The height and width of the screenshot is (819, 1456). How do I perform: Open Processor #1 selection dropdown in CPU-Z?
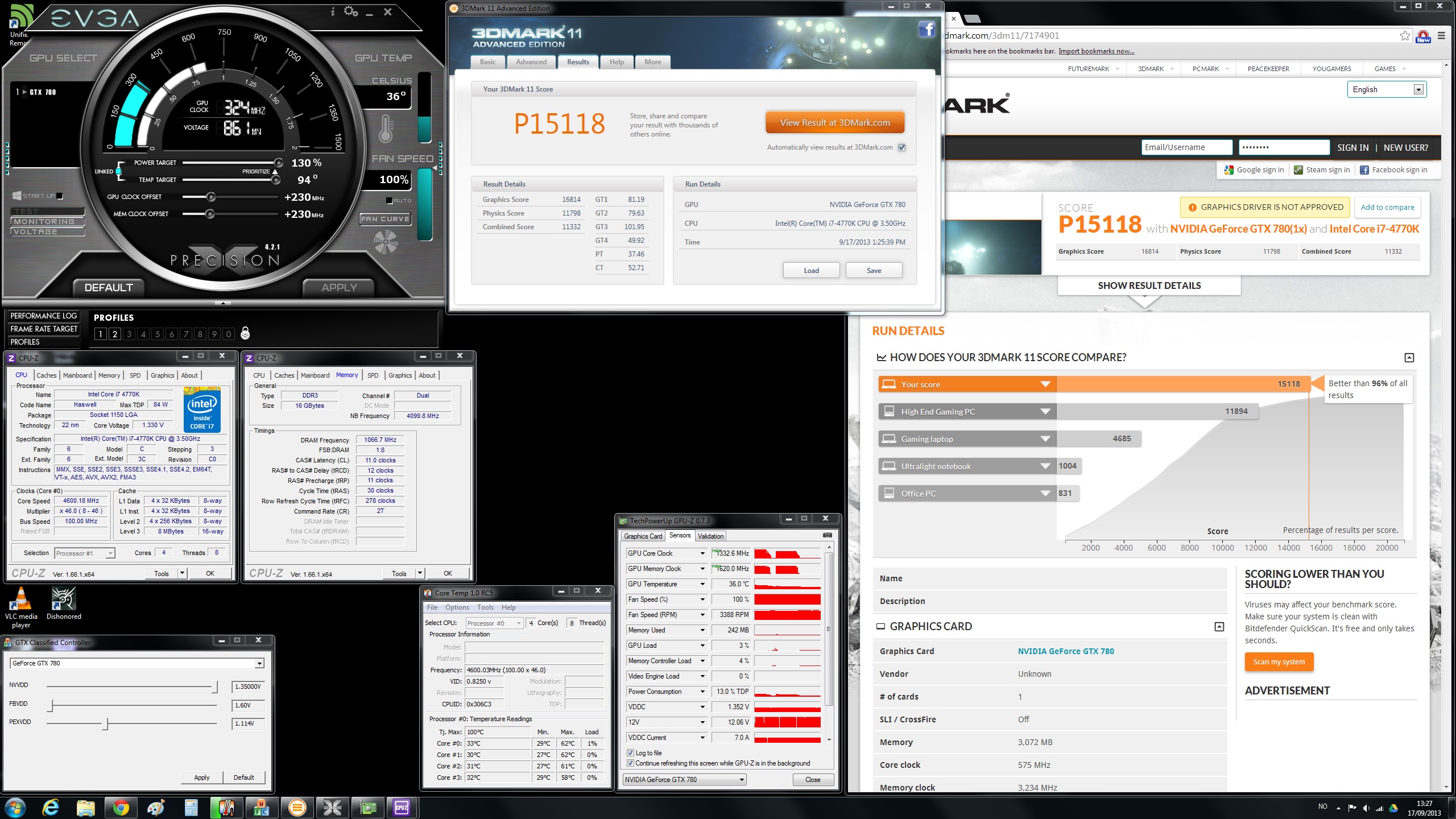point(85,553)
